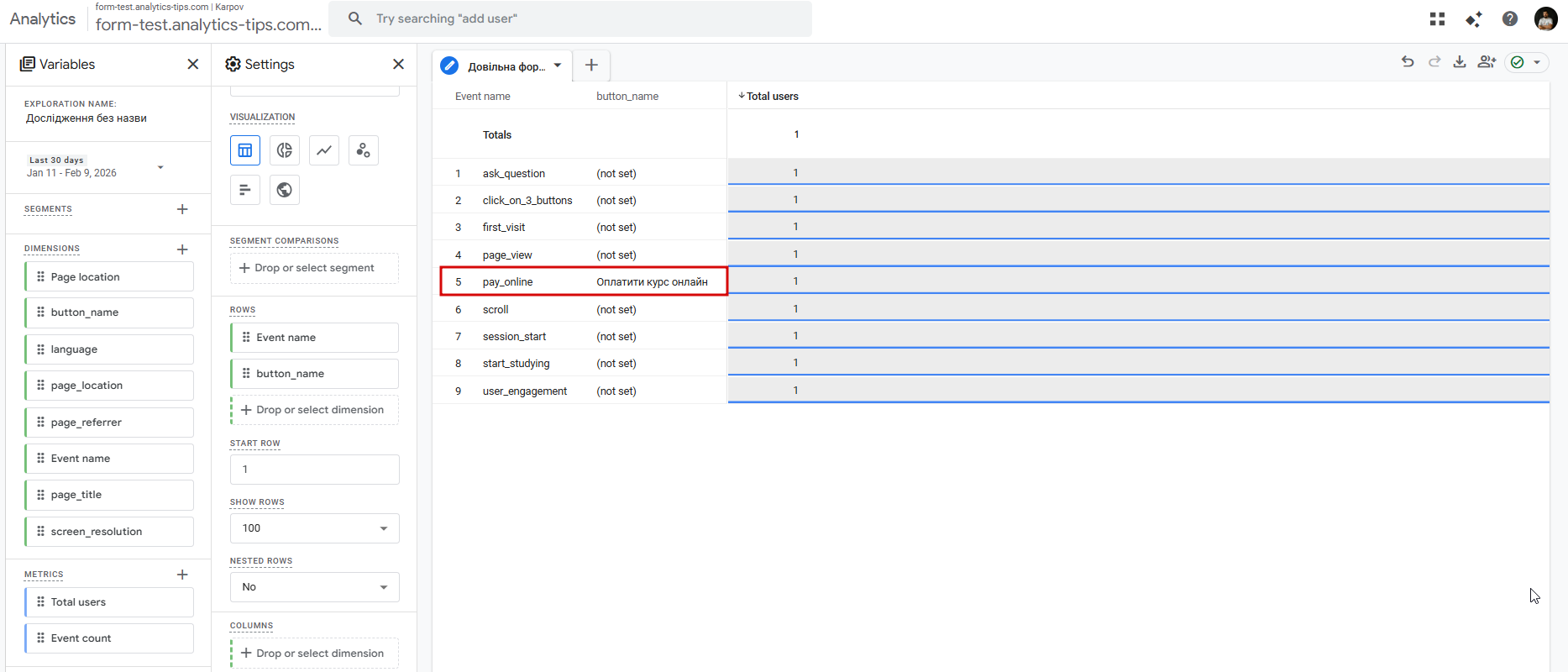Viewport: 1568px width, 672px height.
Task: Click the search magnifier icon
Action: (355, 18)
